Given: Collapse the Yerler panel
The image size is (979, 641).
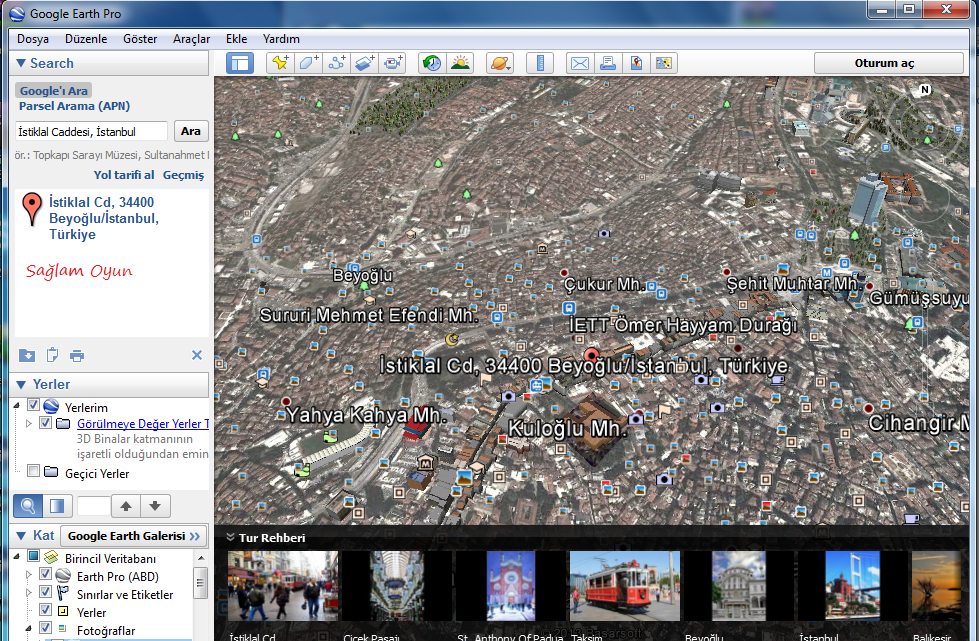Looking at the screenshot, I should [21, 384].
